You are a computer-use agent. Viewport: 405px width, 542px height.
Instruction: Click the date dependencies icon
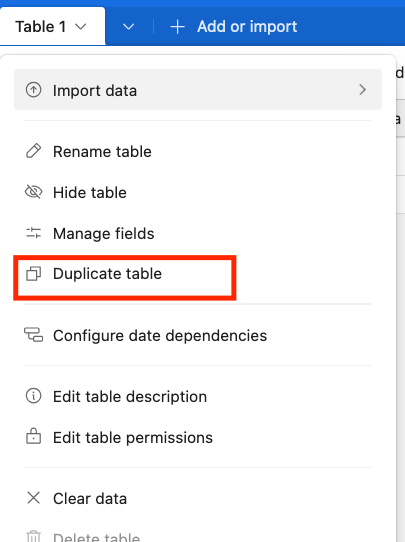34,335
